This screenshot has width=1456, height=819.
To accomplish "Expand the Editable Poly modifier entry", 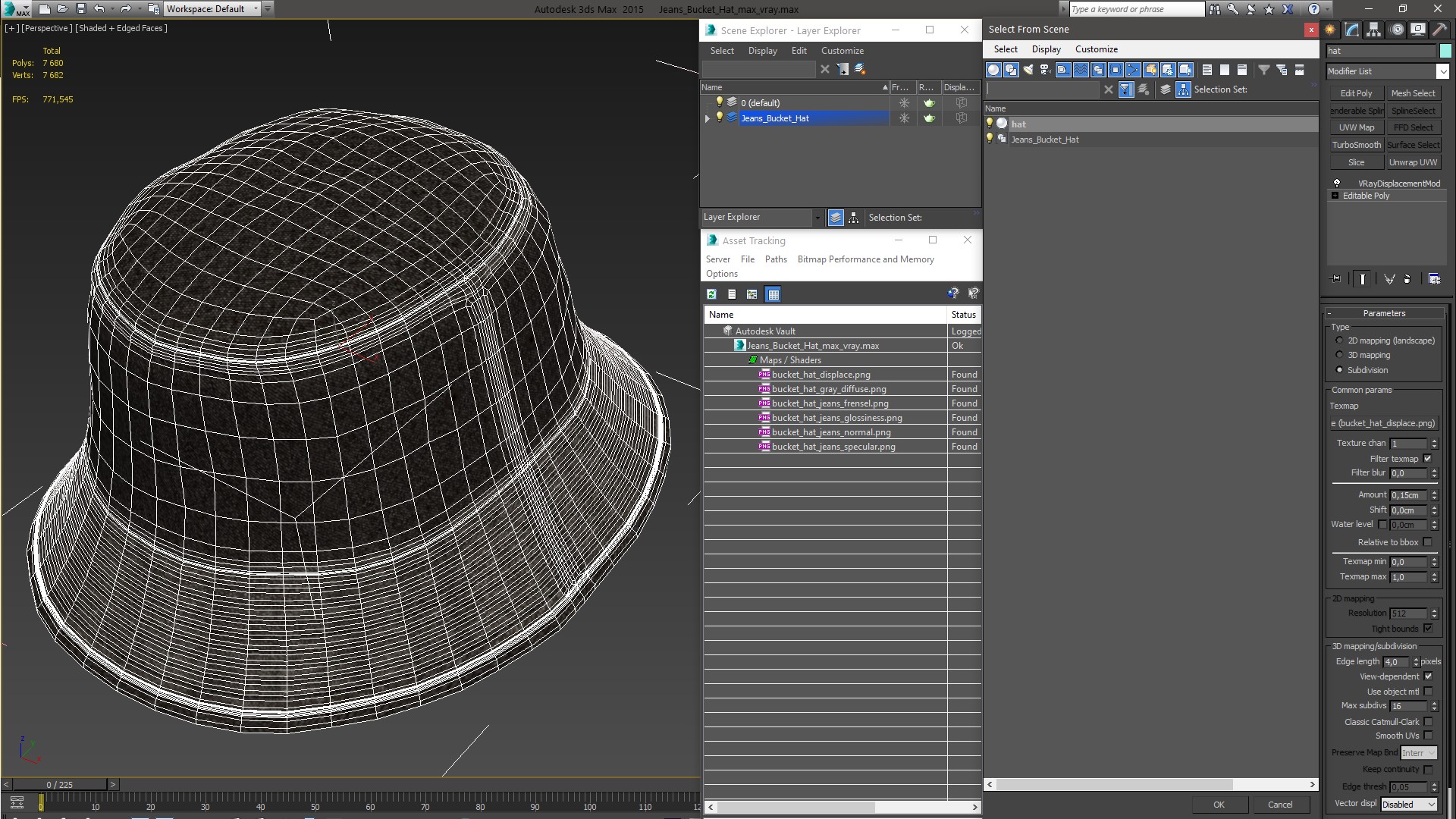I will [x=1335, y=196].
